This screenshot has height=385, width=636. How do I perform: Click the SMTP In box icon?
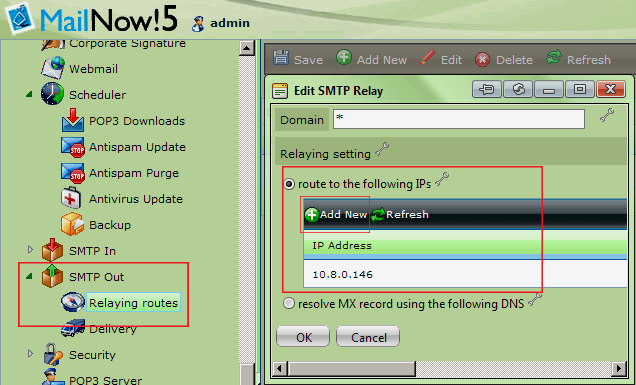point(53,249)
